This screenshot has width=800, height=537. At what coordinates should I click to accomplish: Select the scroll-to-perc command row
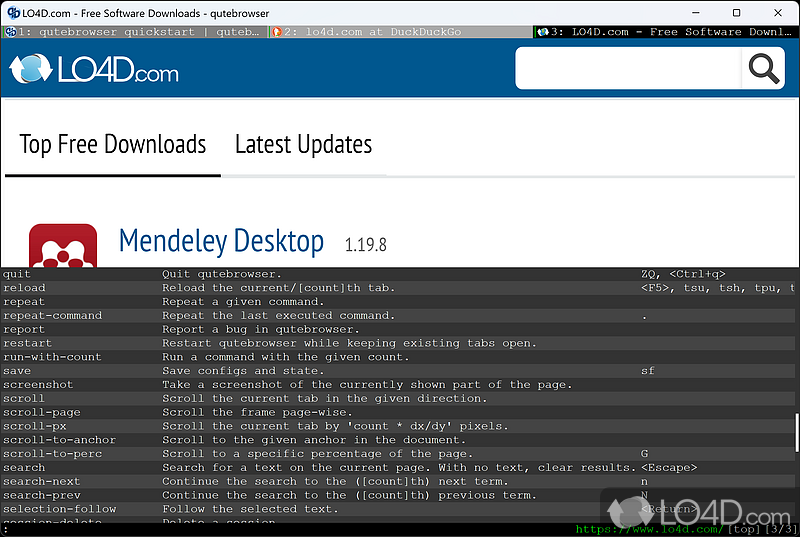click(398, 453)
